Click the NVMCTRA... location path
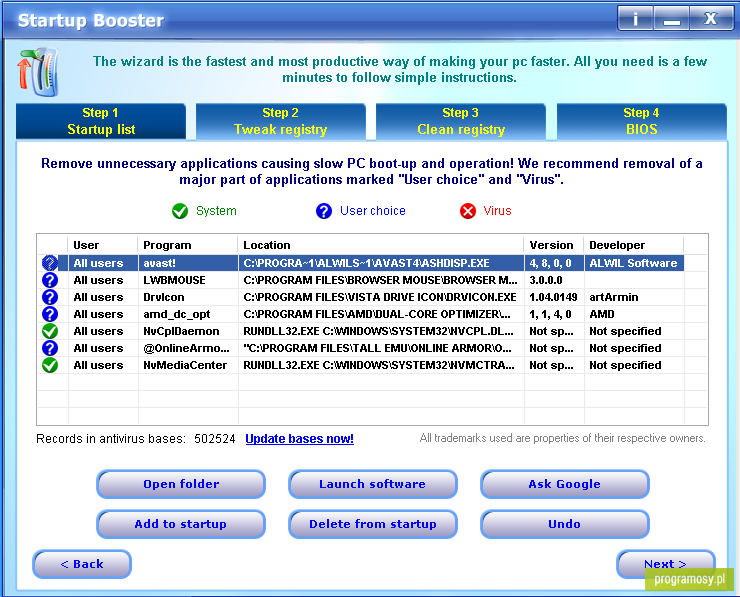 point(379,365)
